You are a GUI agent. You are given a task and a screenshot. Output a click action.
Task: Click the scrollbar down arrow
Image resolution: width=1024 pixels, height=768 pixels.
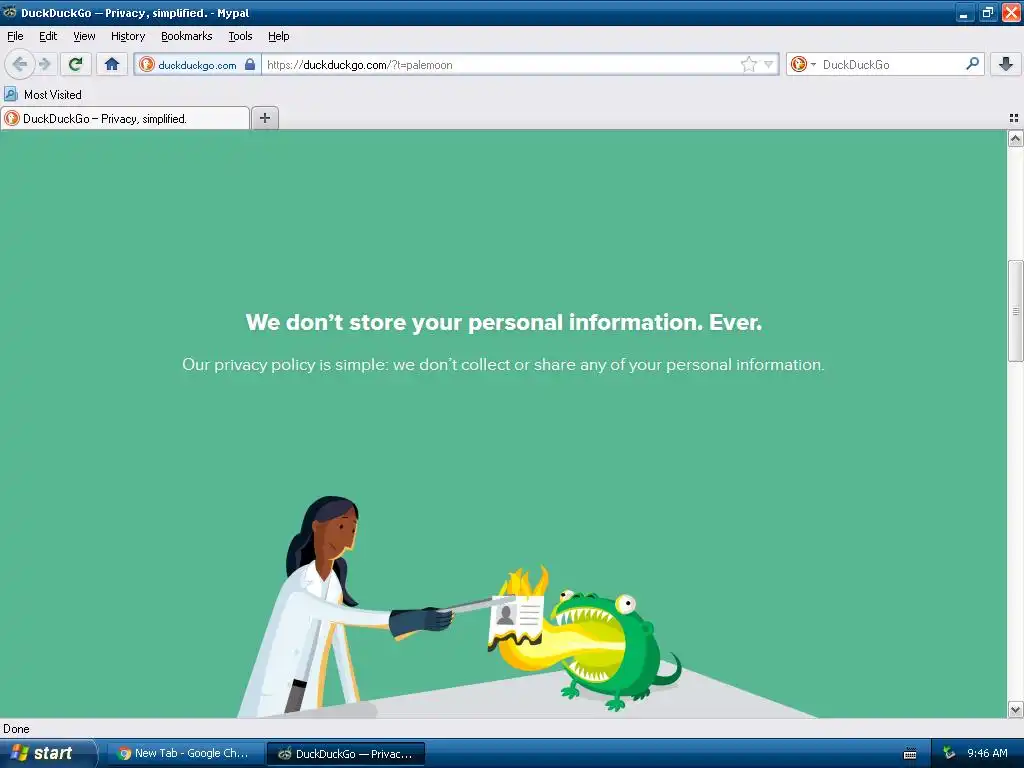coord(1015,709)
